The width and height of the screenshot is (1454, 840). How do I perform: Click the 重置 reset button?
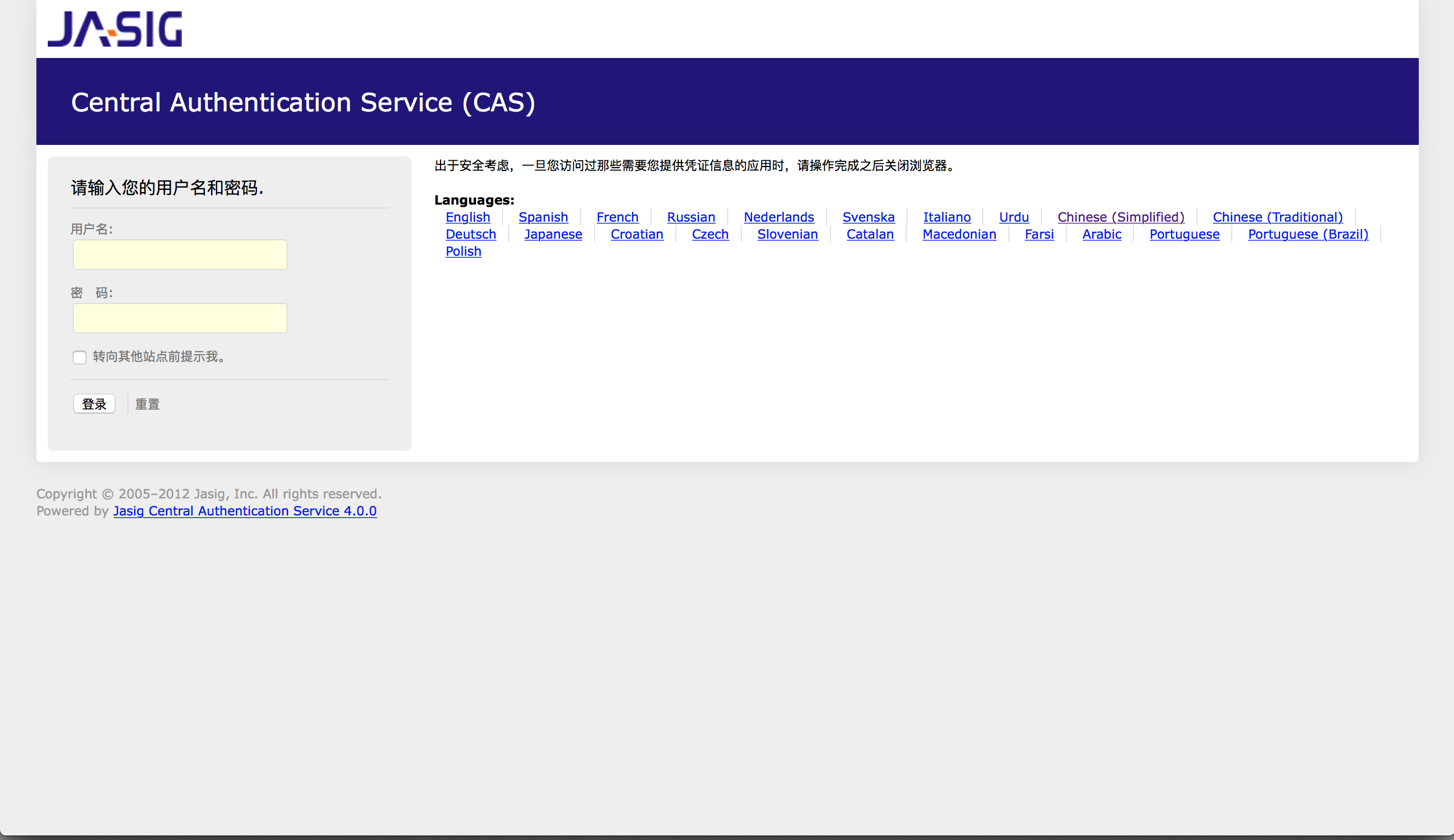tap(147, 404)
